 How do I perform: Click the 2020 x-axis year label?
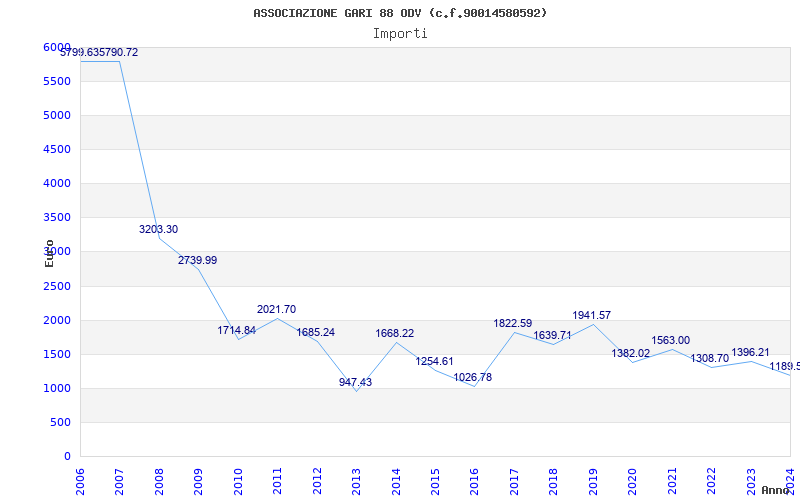[632, 482]
